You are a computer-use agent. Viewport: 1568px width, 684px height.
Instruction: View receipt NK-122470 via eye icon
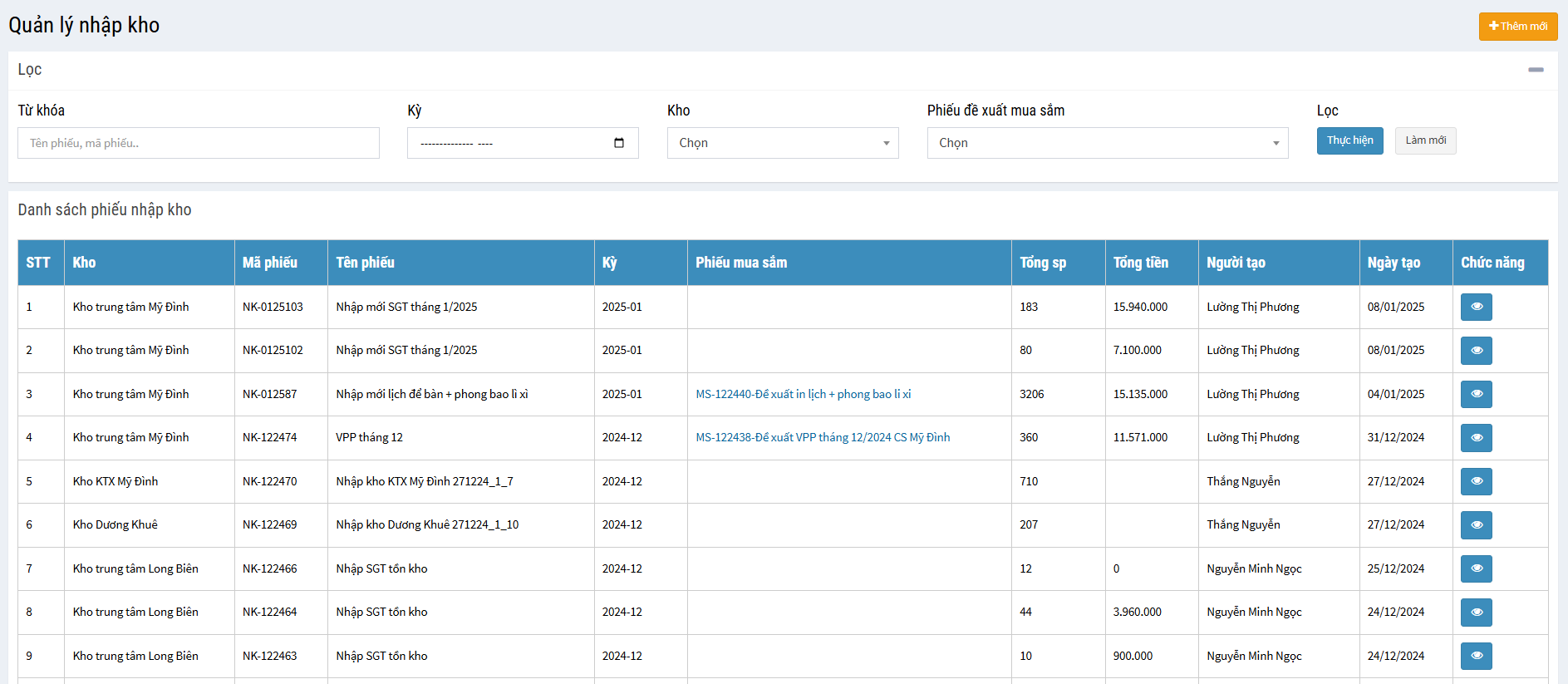coord(1476,481)
